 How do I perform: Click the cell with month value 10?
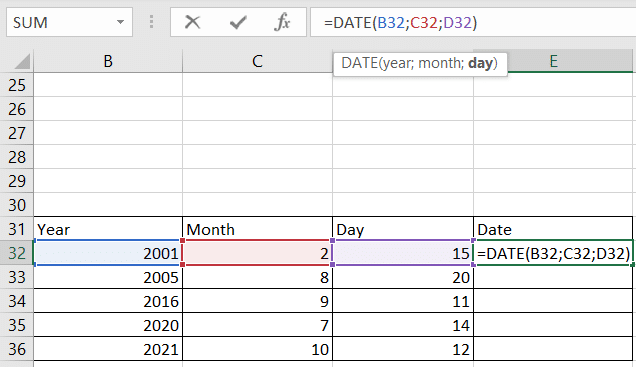pyautogui.click(x=257, y=349)
